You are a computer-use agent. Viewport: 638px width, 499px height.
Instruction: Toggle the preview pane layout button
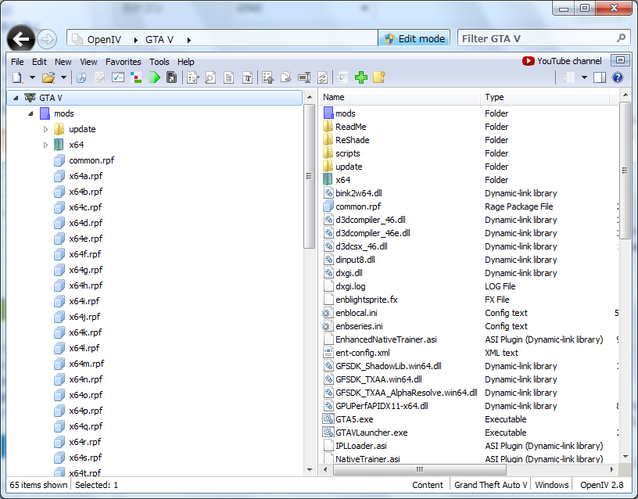(599, 77)
